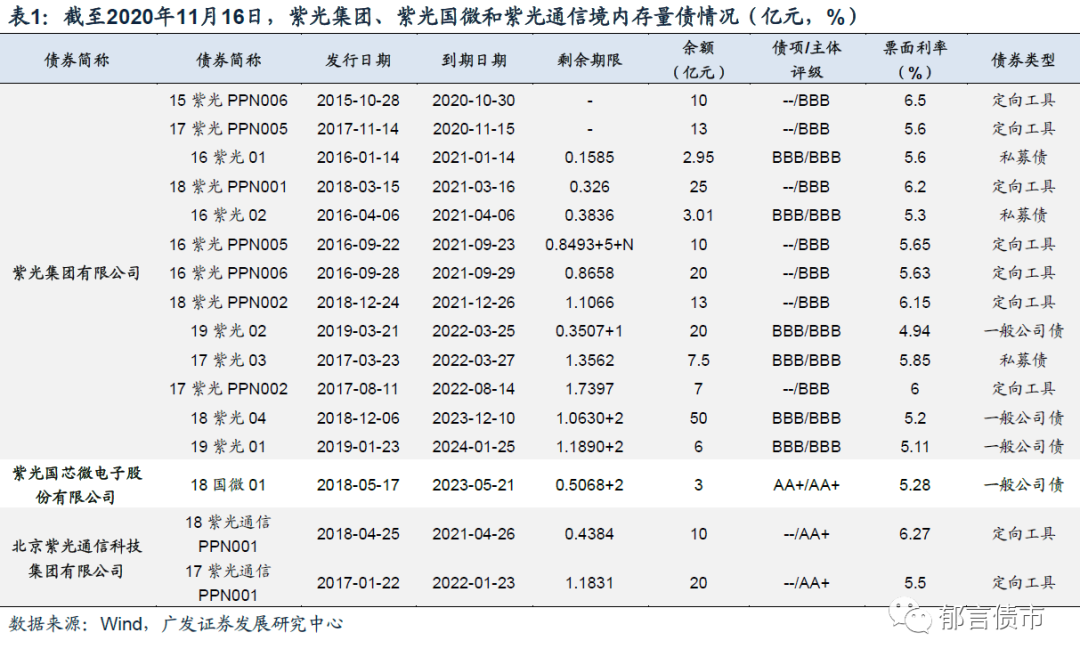Select issue date '2019-03-21'
This screenshot has height=665, width=1080.
pos(358,331)
